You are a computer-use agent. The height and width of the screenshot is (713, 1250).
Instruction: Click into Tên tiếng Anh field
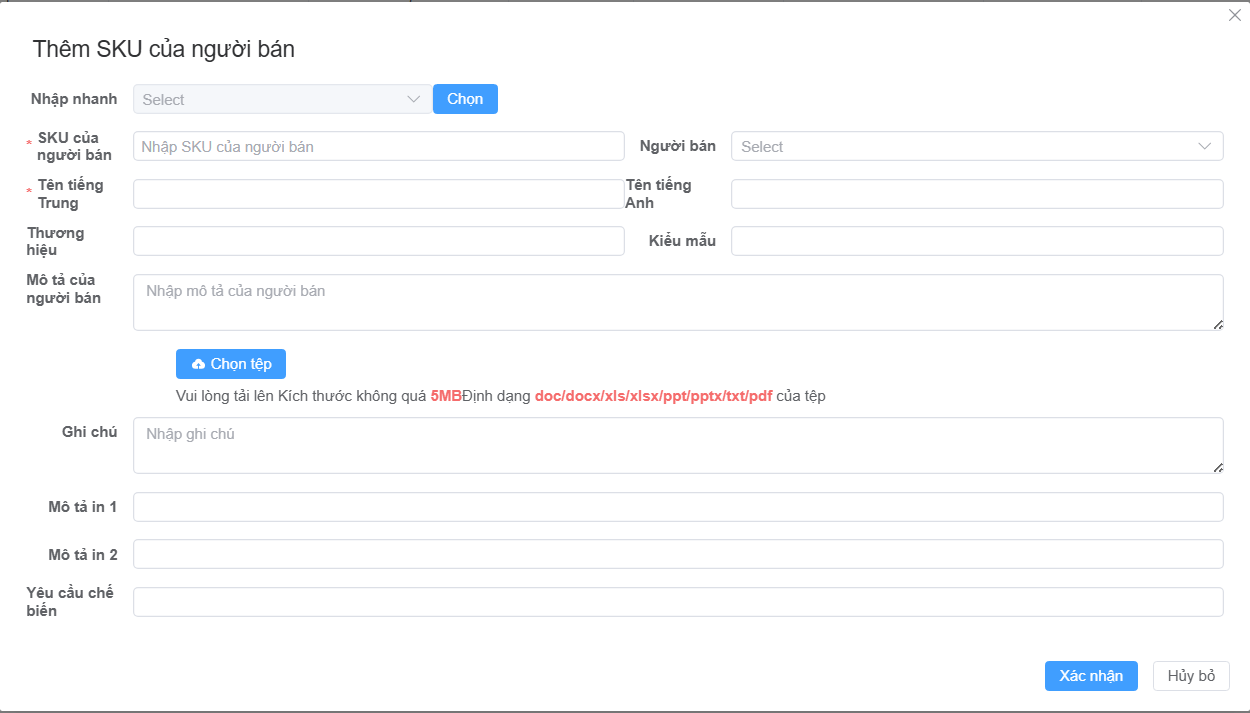coord(976,194)
